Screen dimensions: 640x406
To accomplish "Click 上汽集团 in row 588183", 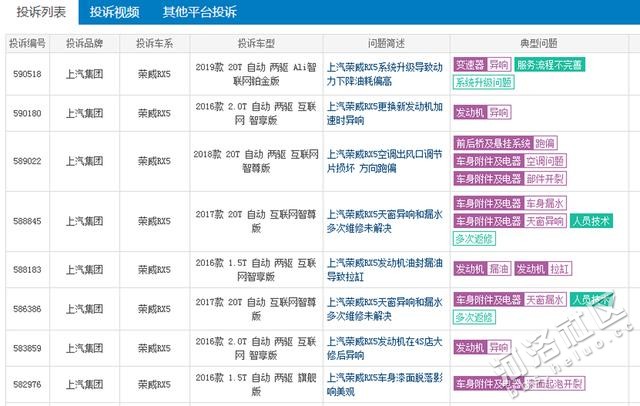I will pos(84,270).
